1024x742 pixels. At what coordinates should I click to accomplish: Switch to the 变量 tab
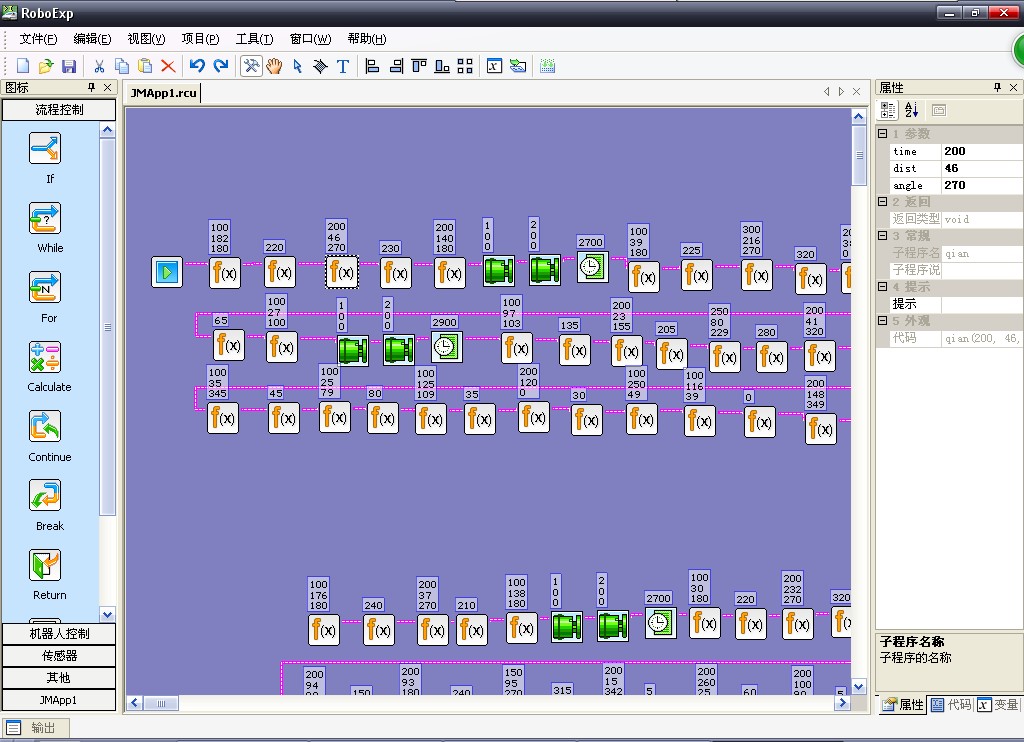pos(998,705)
